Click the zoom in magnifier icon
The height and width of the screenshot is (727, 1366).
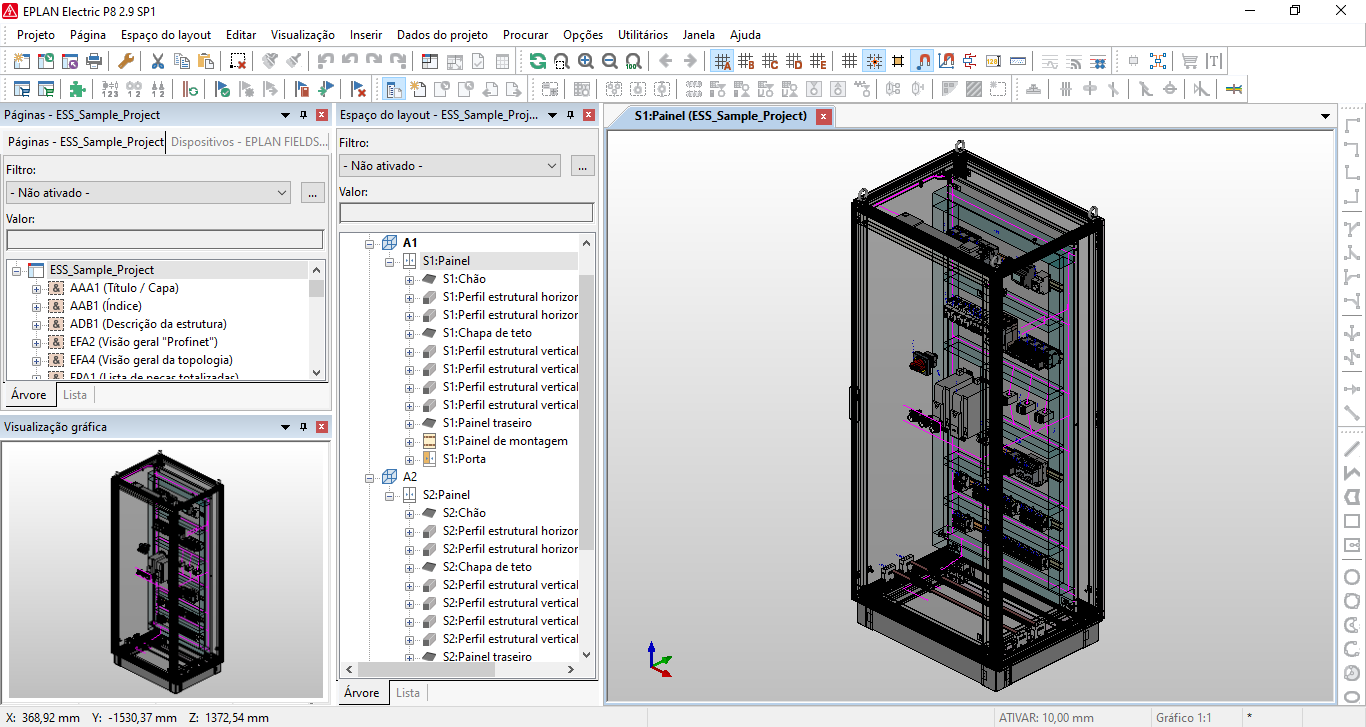[x=586, y=61]
